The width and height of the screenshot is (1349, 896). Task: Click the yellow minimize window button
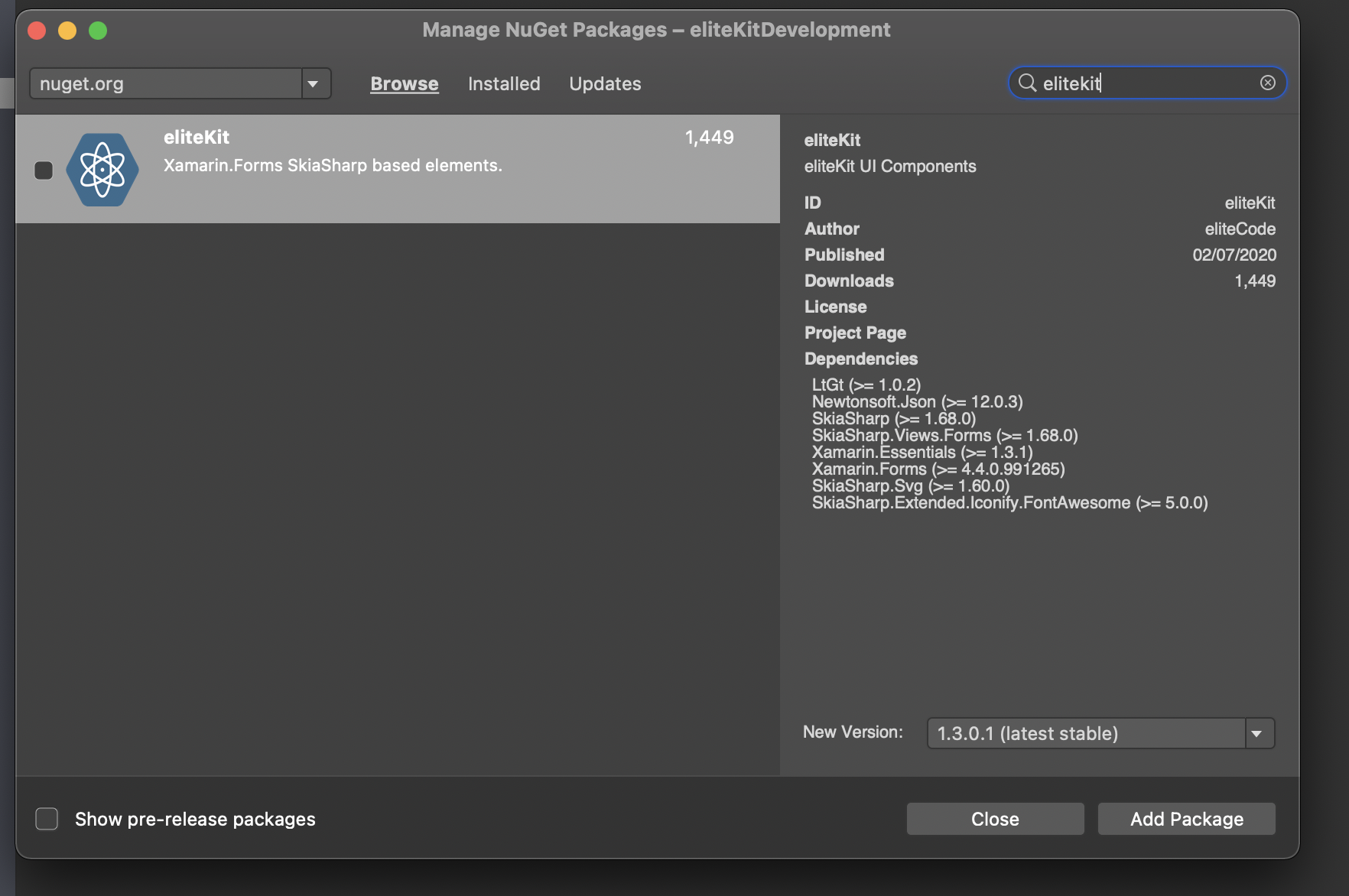coord(67,31)
